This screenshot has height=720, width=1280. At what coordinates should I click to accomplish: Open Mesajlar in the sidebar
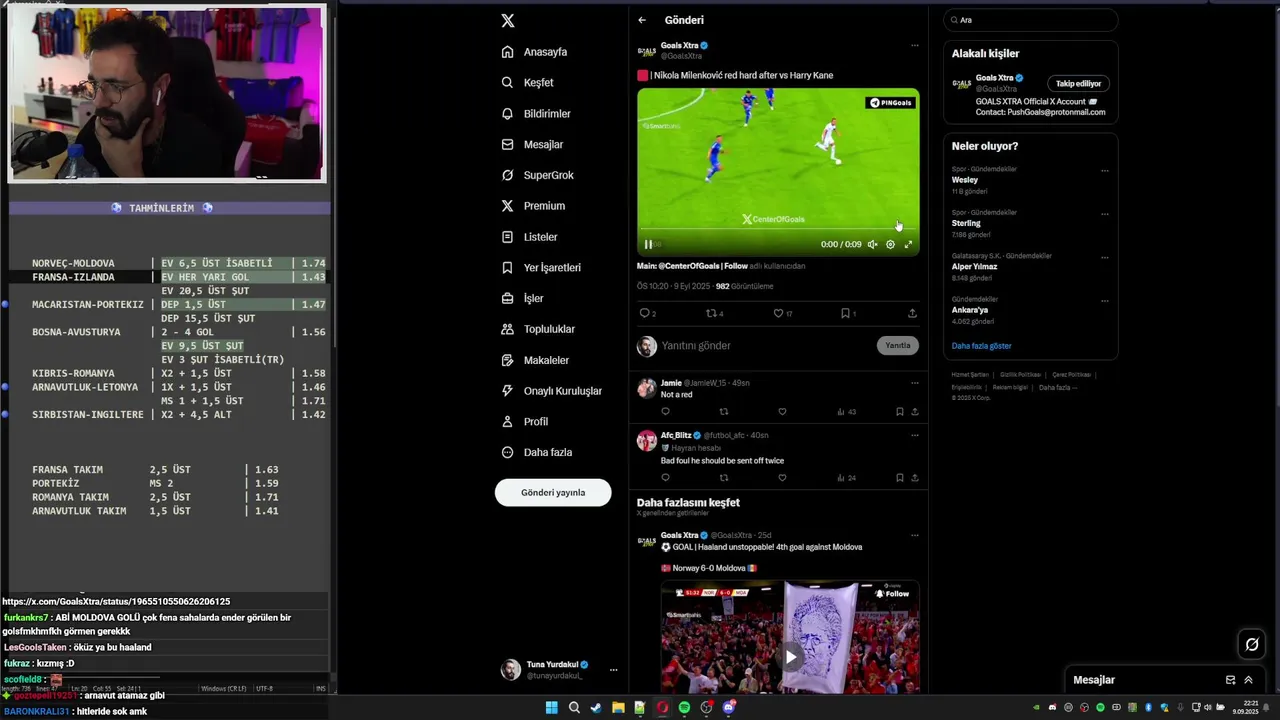[x=532, y=145]
